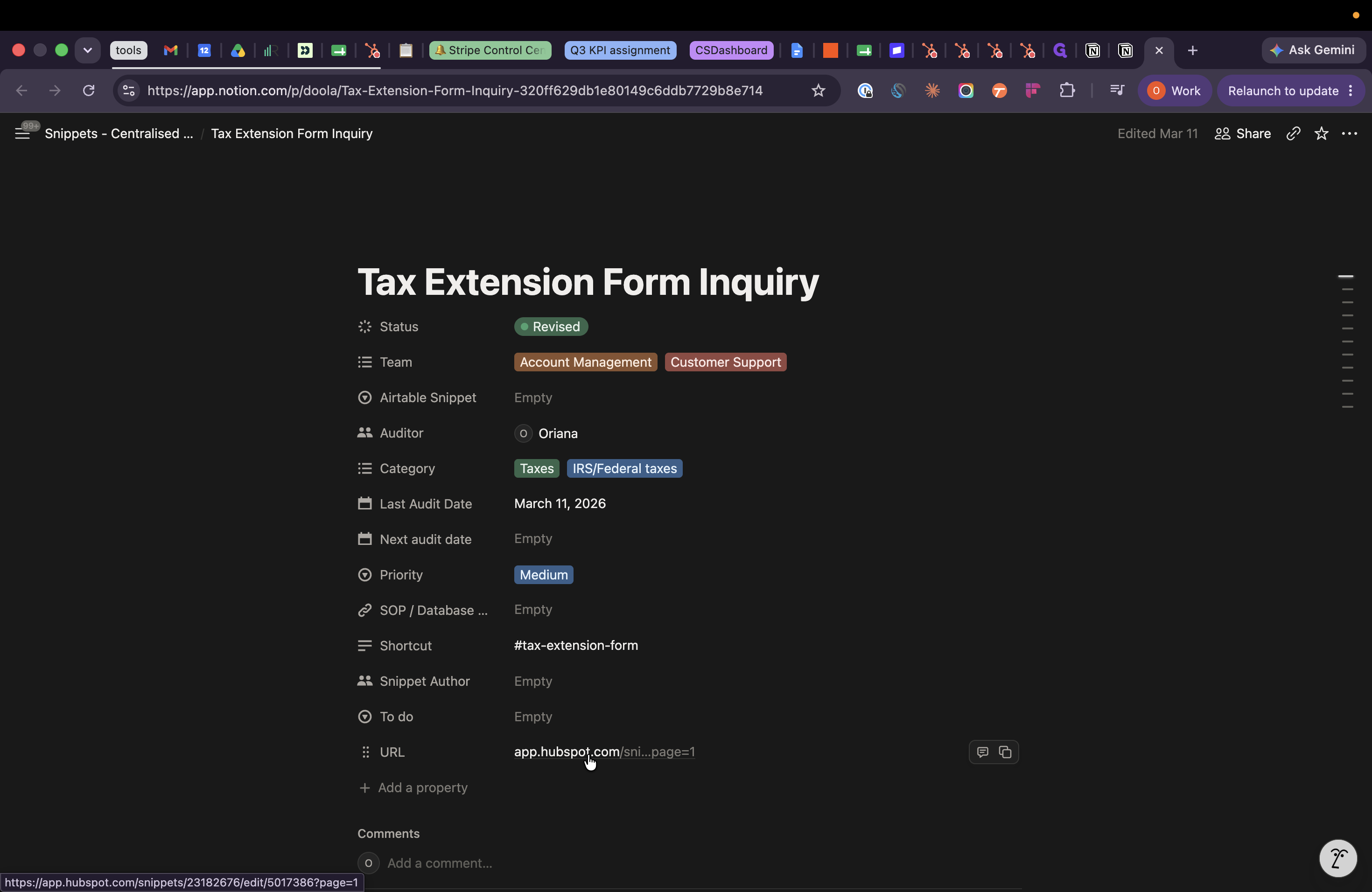
Task: Comment on the URL property
Action: 982,752
